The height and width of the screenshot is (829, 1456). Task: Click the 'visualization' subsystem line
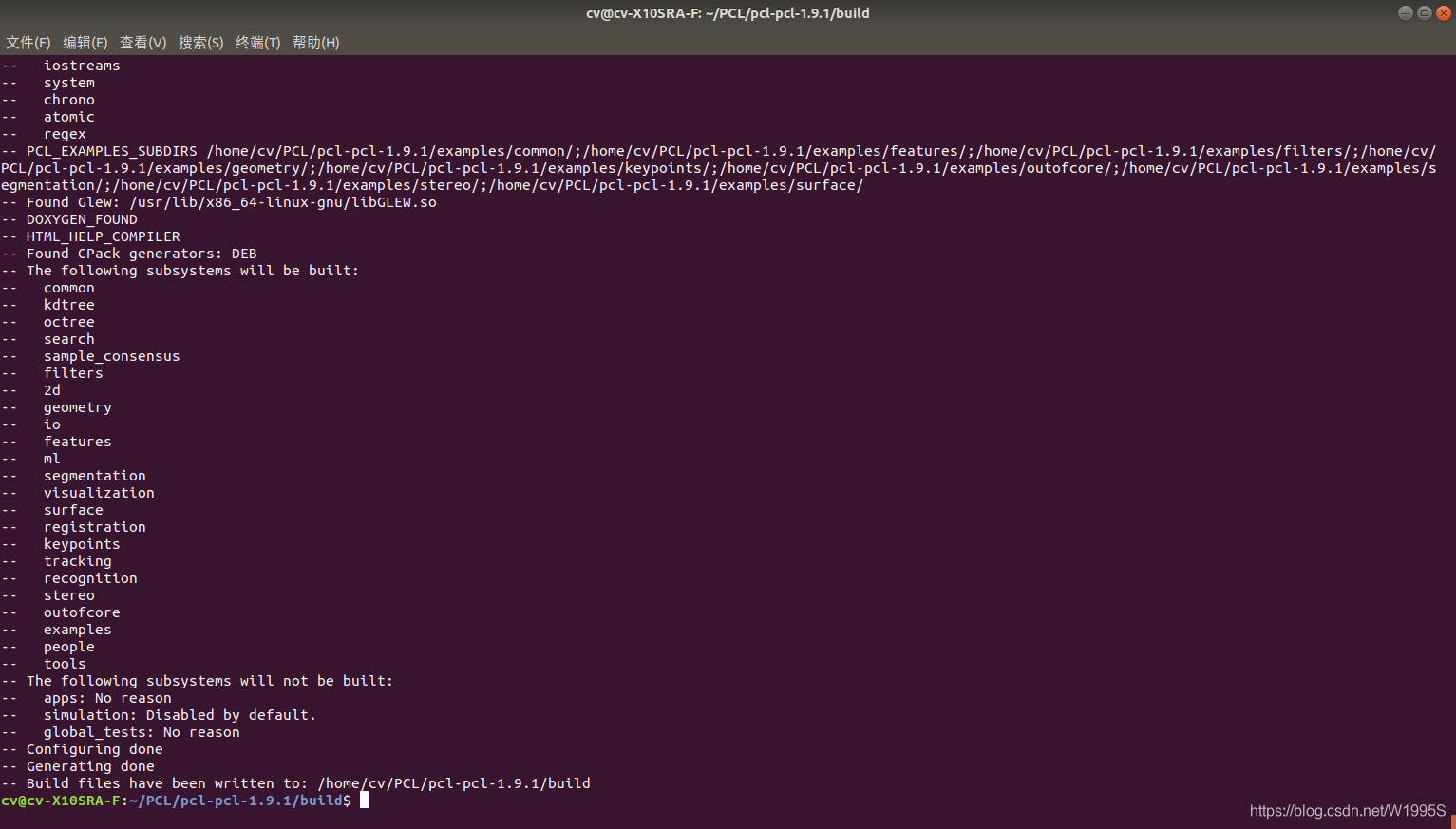click(x=78, y=493)
